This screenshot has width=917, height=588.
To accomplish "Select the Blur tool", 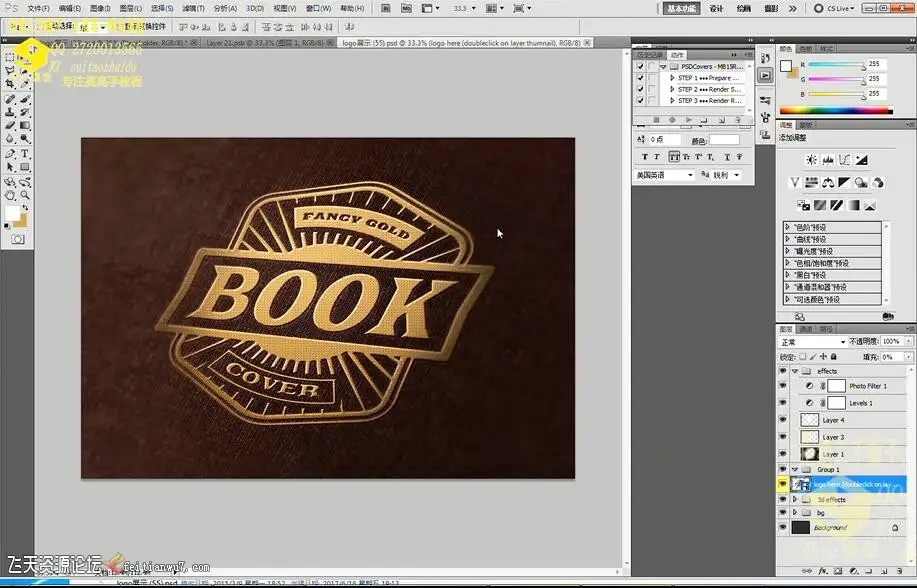I will [10, 139].
